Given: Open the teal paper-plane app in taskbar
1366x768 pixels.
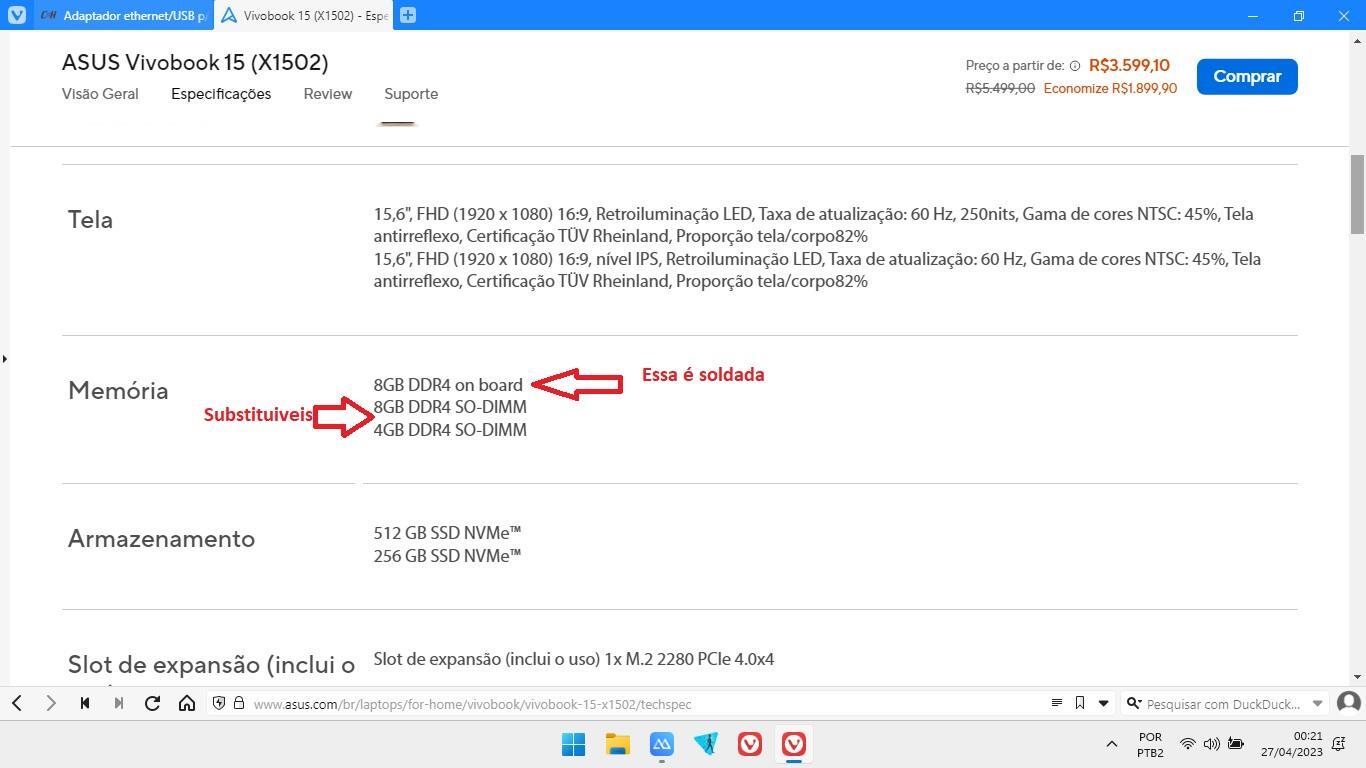Looking at the screenshot, I should pyautogui.click(x=705, y=744).
